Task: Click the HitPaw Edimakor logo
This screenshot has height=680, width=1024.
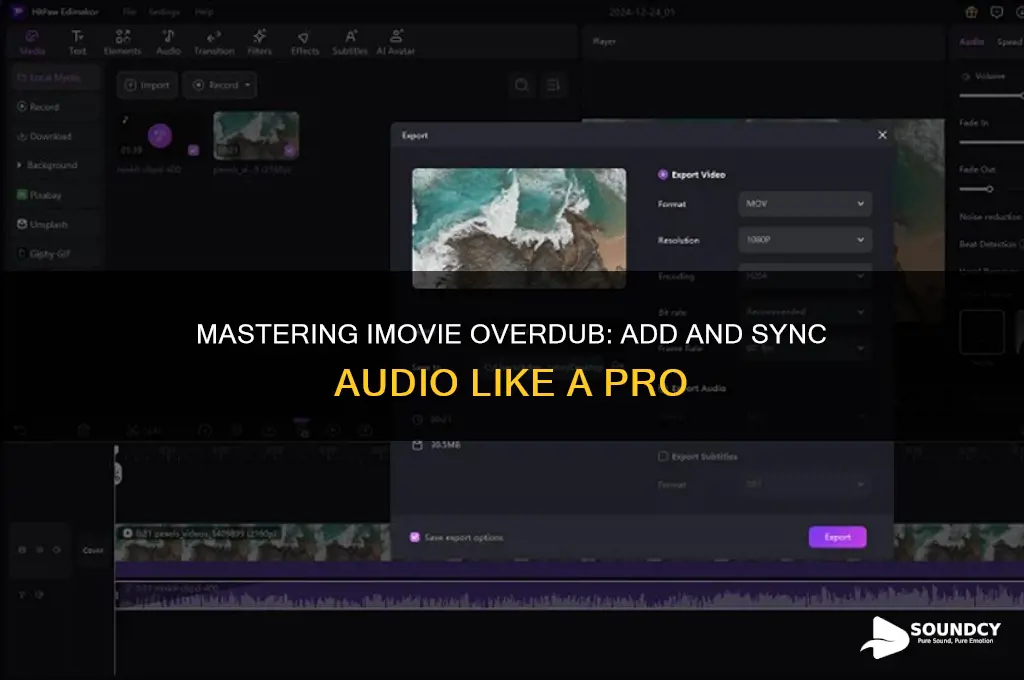Action: click(x=18, y=12)
